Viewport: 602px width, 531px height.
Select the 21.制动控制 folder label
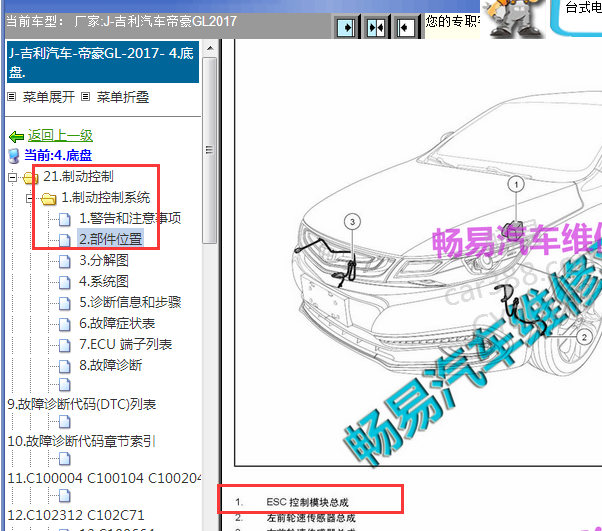click(x=78, y=177)
